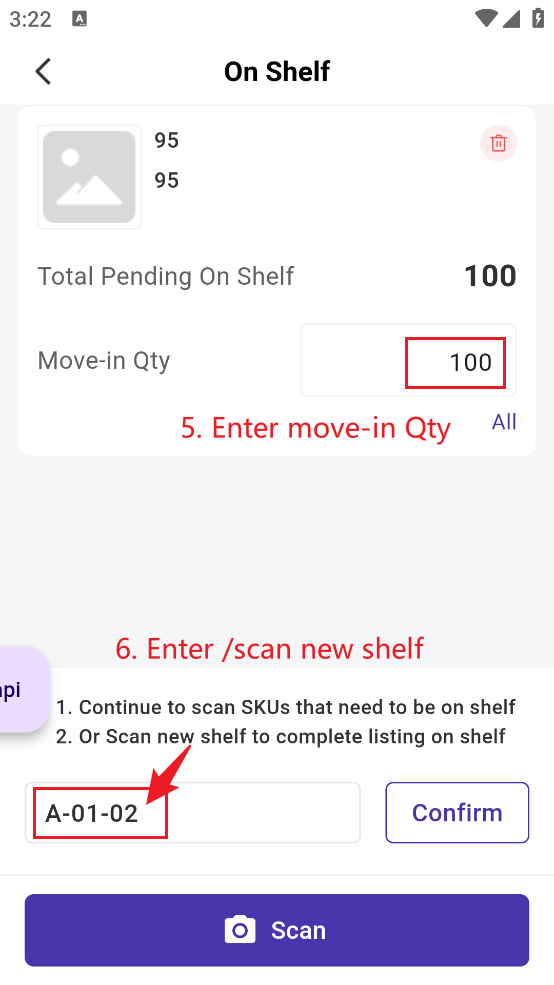Click the shelf code input showing A-01-02
Image resolution: width=554 pixels, height=985 pixels.
pos(193,812)
